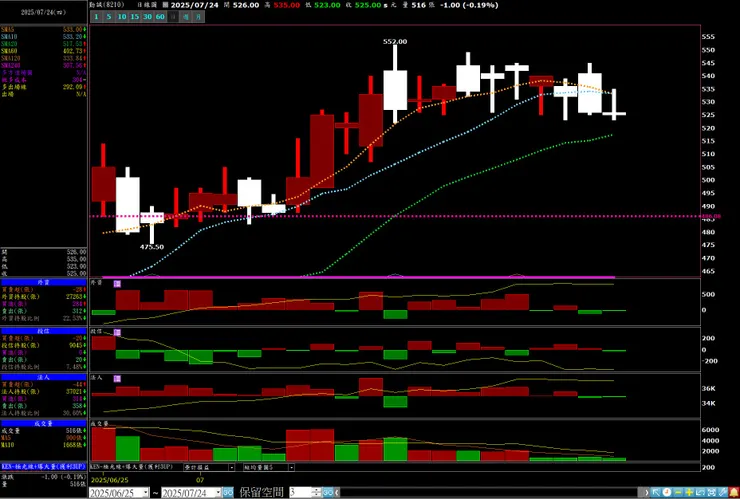The width and height of the screenshot is (740, 499).
Task: Click the purple icon in 法人 subchart
Action: (118, 379)
